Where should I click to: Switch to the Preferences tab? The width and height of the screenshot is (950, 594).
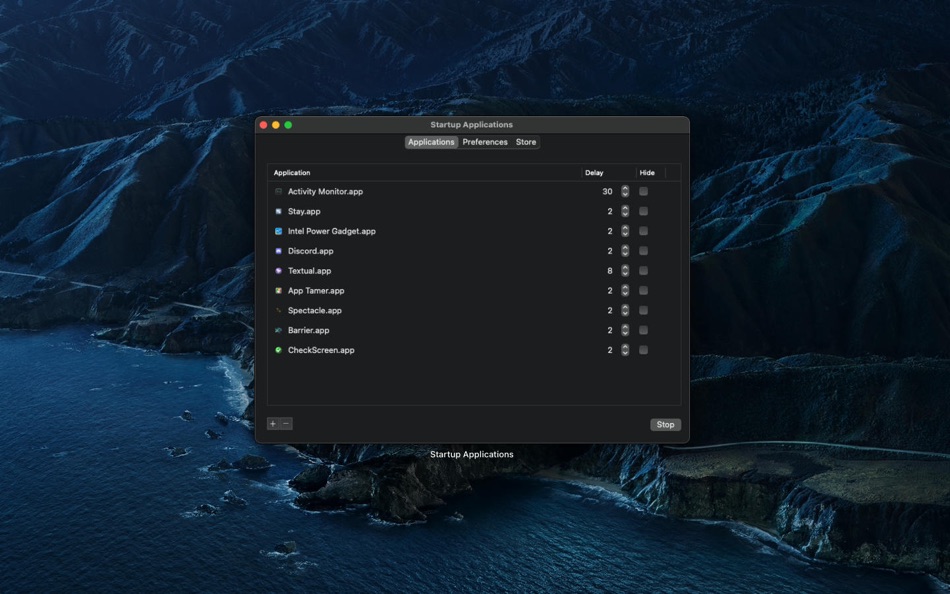tap(485, 142)
